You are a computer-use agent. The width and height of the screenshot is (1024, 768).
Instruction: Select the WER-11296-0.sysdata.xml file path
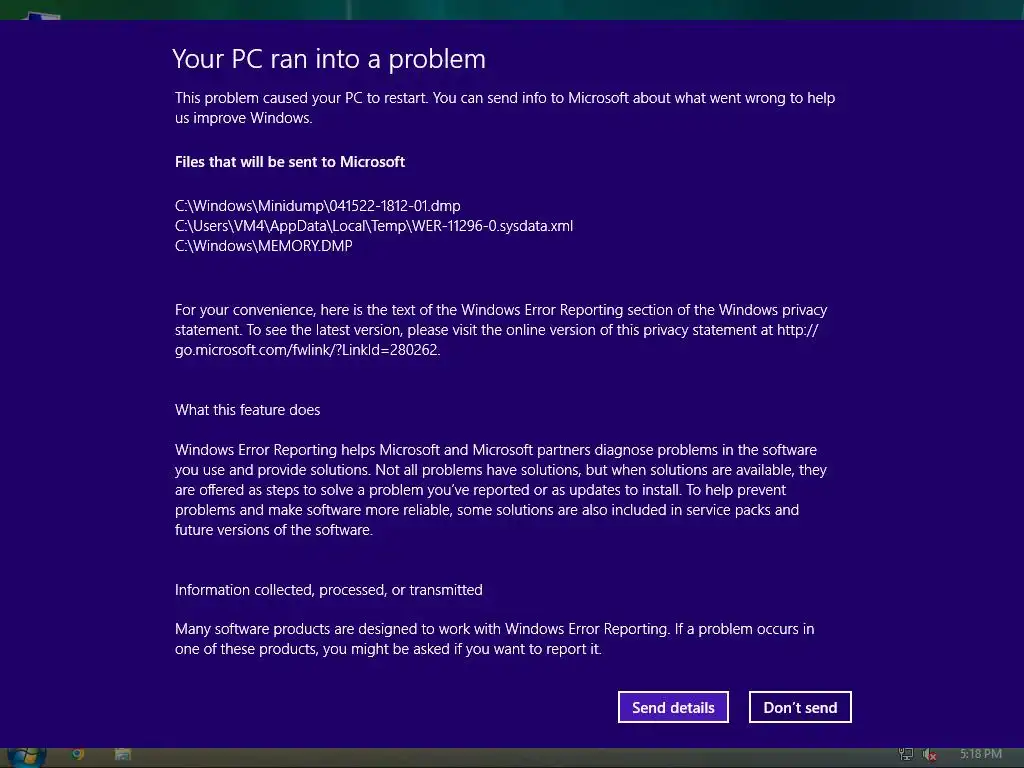pyautogui.click(x=374, y=226)
